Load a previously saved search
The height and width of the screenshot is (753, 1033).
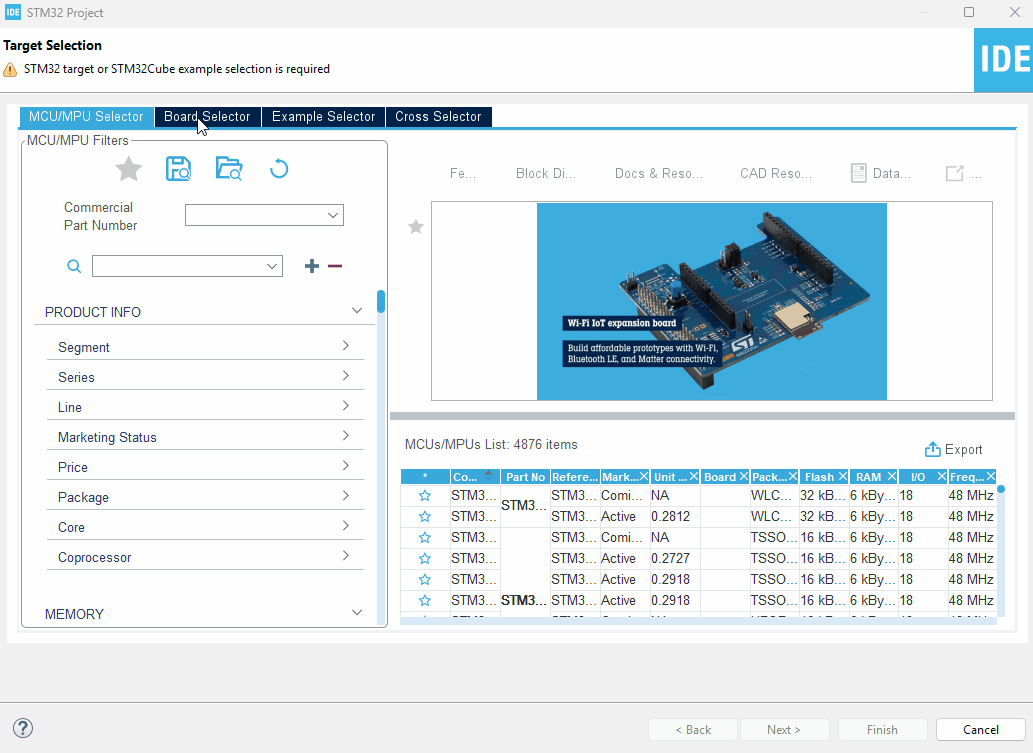click(x=228, y=168)
